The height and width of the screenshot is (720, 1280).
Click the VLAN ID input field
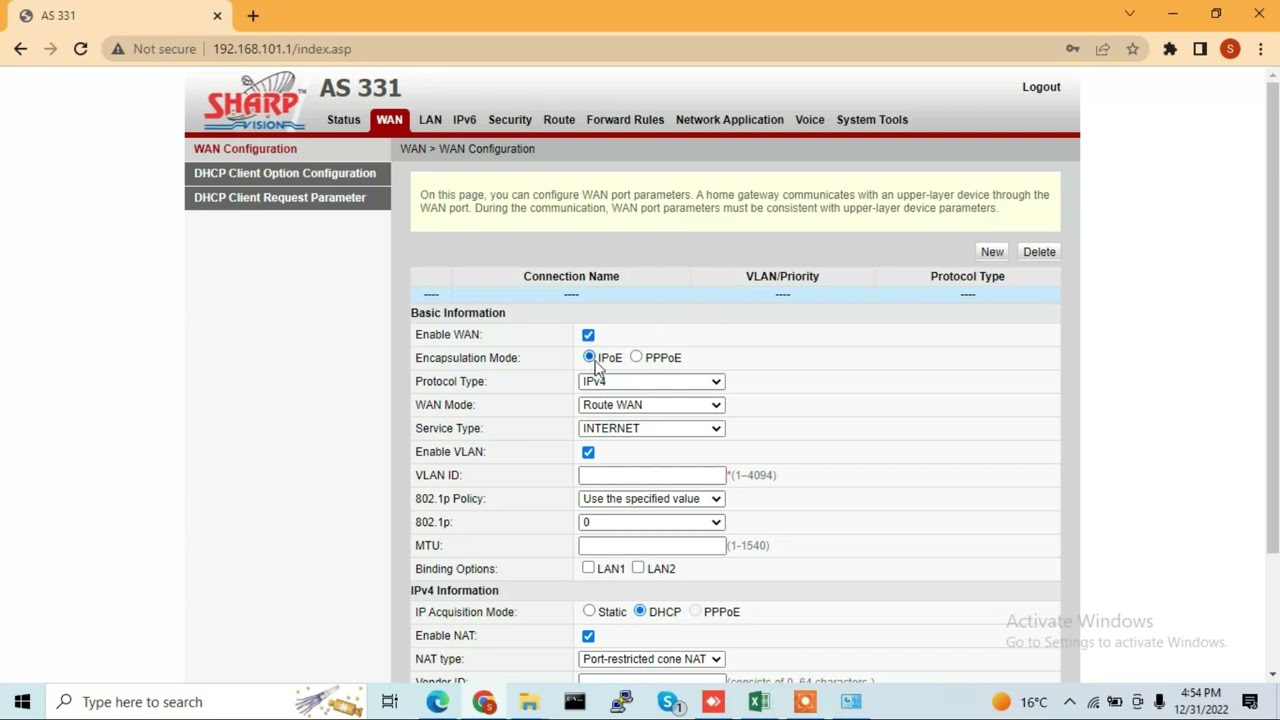[652, 475]
